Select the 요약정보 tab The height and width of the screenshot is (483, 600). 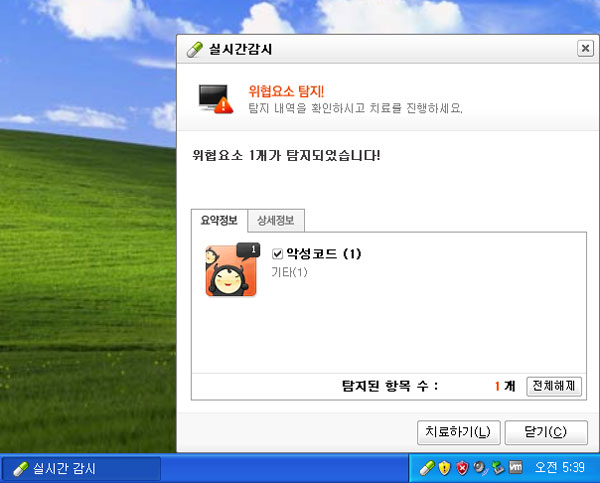pos(218,221)
